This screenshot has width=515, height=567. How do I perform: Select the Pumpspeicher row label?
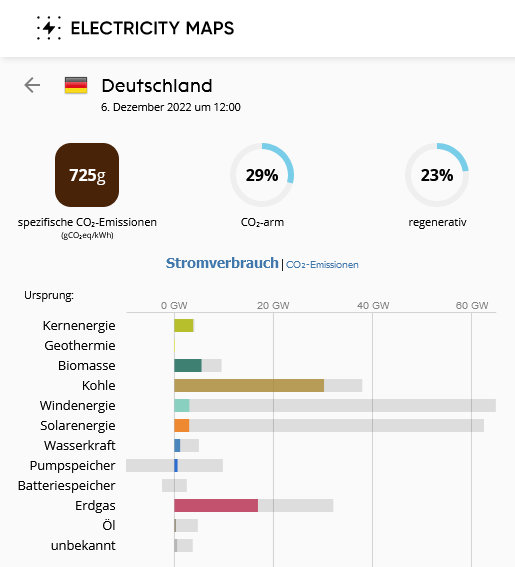72,465
